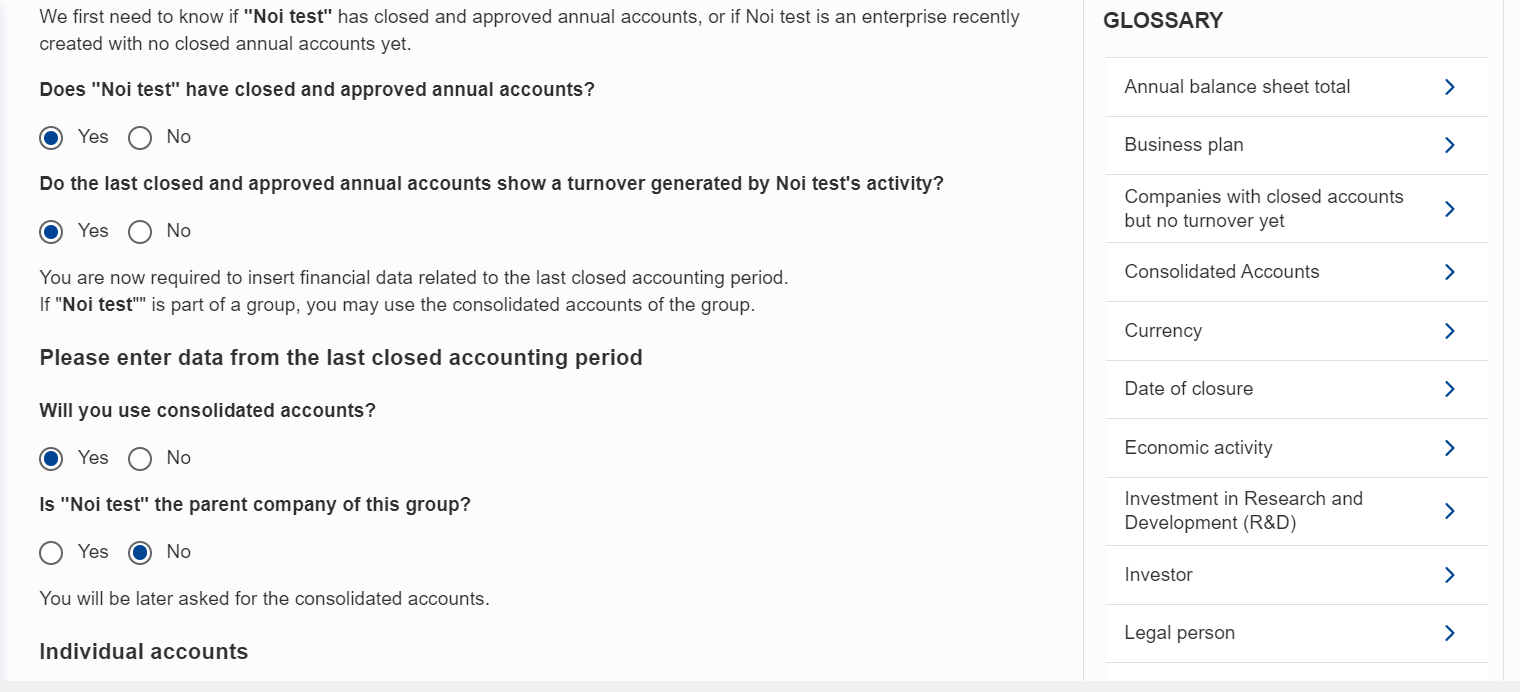
Task: Choose Yes for closed and approved annual accounts
Action: 51,137
